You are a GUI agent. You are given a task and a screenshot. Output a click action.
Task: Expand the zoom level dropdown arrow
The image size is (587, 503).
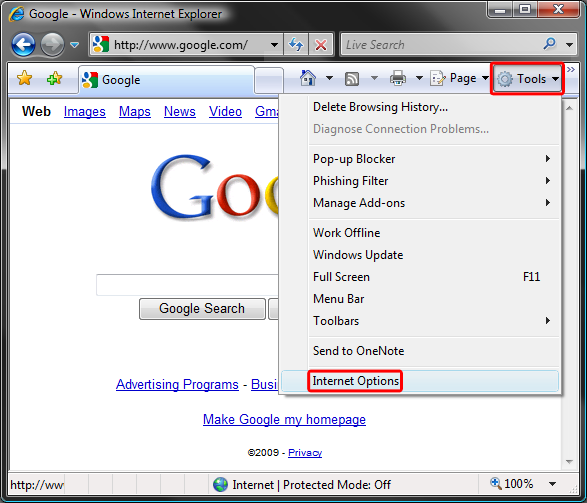pos(552,484)
